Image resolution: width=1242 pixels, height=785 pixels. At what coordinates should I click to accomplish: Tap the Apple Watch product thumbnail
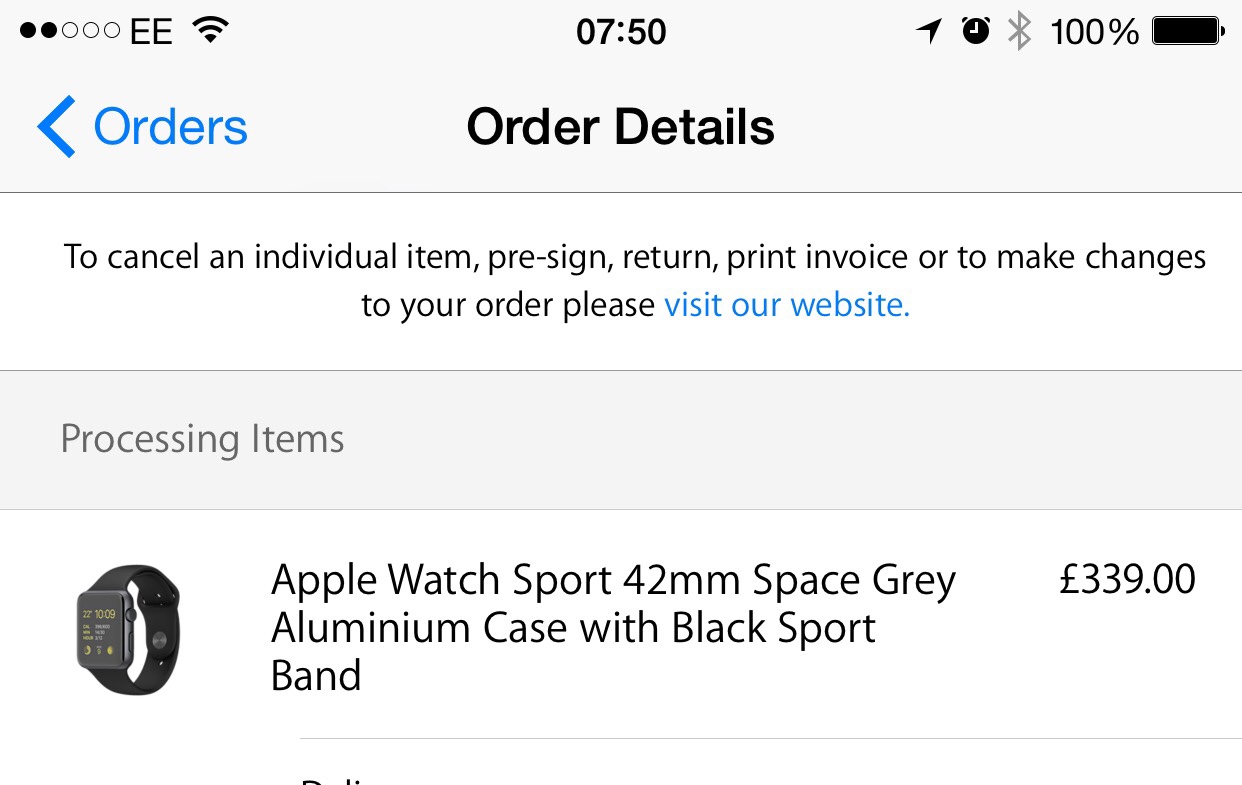point(128,629)
